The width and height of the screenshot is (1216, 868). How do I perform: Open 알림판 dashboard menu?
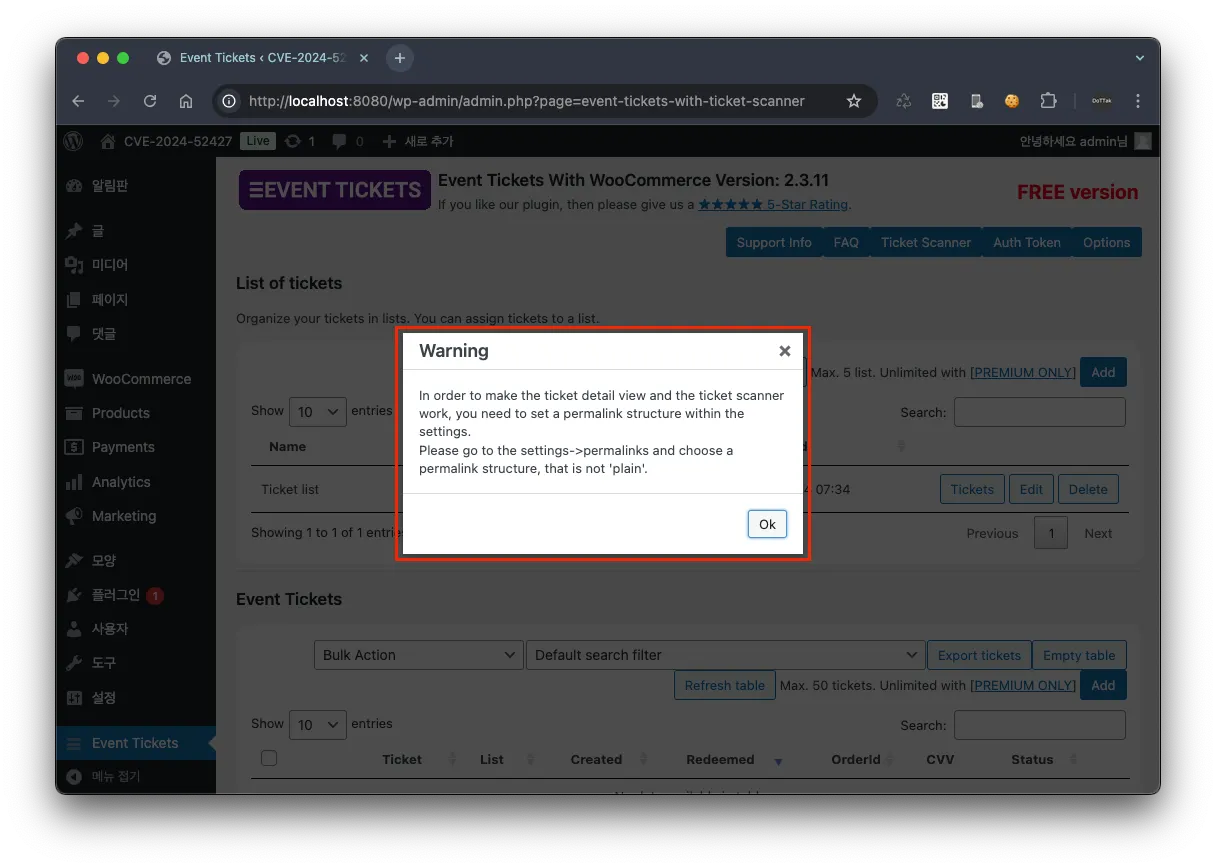(136, 186)
